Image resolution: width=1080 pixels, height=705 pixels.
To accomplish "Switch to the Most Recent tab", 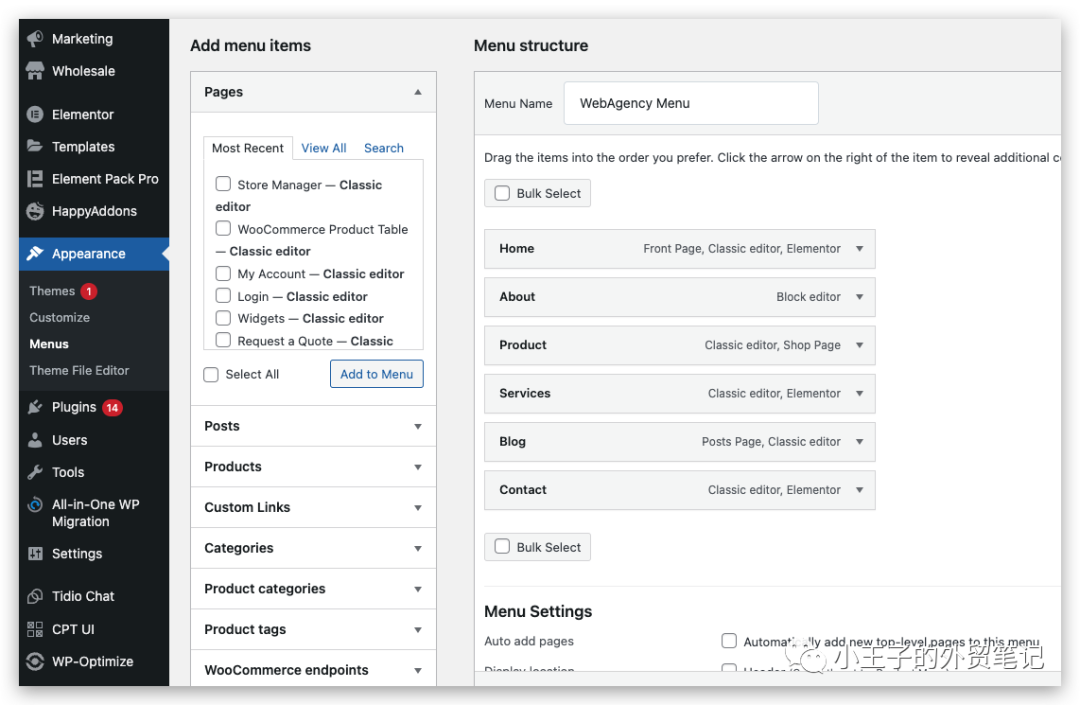I will [247, 148].
